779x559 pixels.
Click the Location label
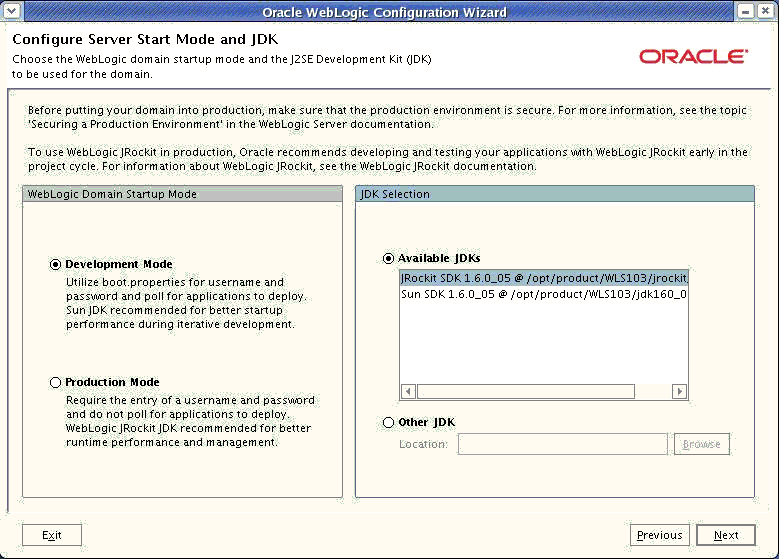coord(423,444)
